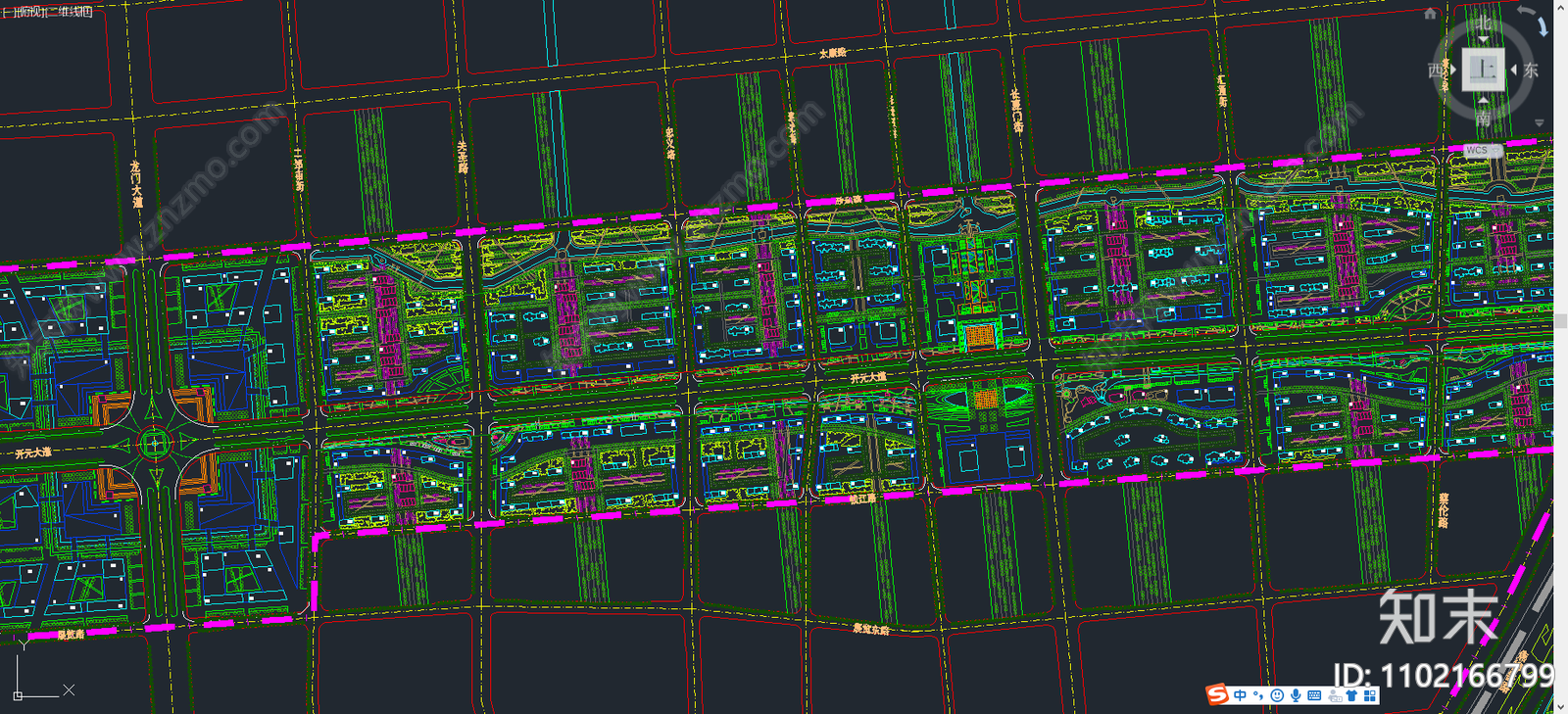Open the IME emoji smiley panel

1277,695
